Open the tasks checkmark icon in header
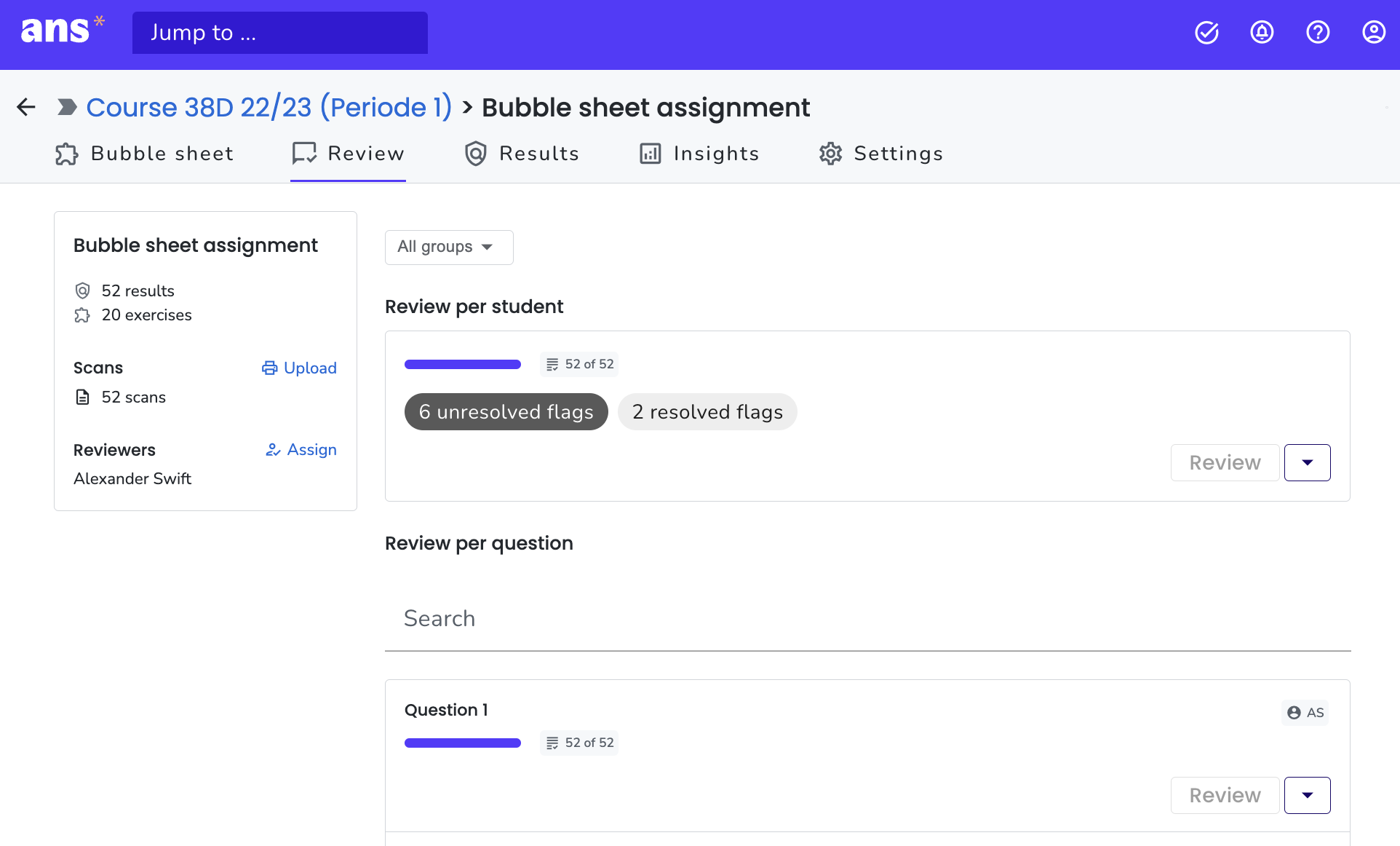 [x=1206, y=32]
